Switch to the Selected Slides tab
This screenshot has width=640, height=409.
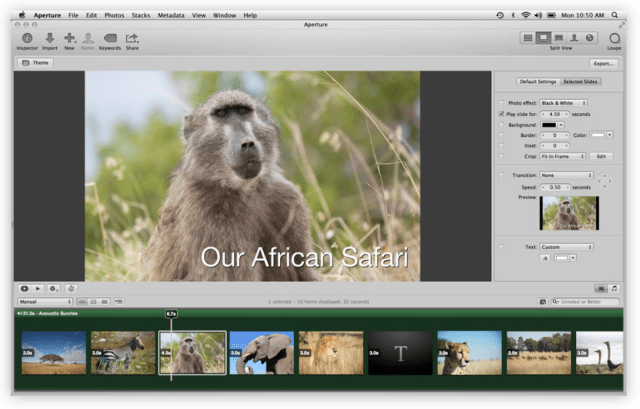click(580, 82)
